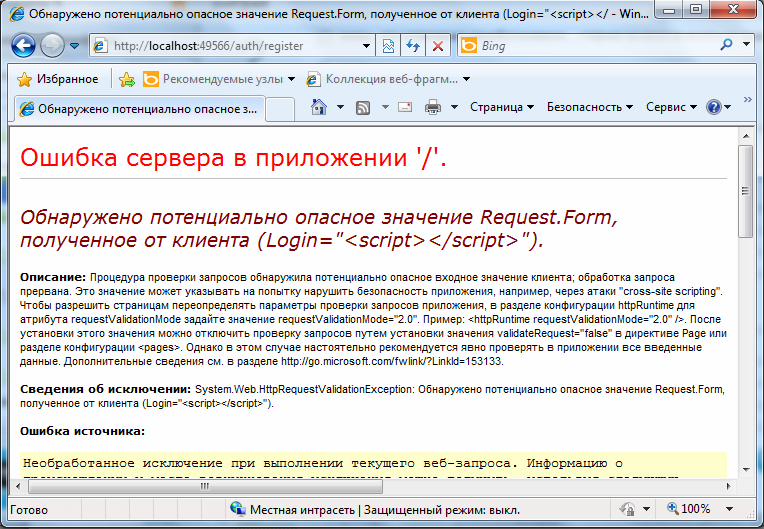This screenshot has height=529, width=764.
Task: Expand the address bar URL history dropdown
Action: click(x=366, y=46)
